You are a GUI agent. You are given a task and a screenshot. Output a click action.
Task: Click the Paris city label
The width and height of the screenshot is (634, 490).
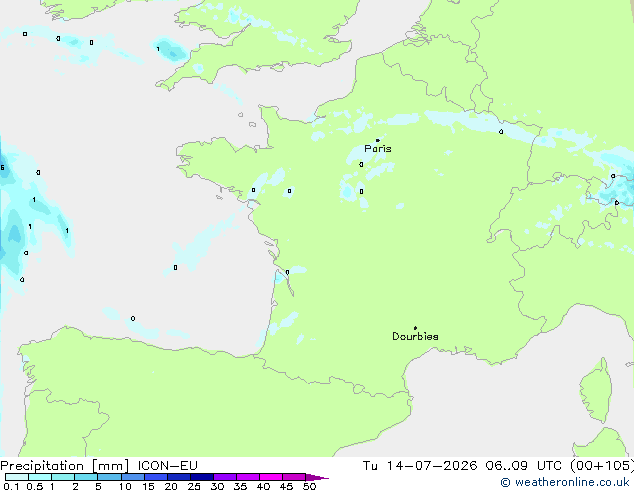click(x=378, y=148)
